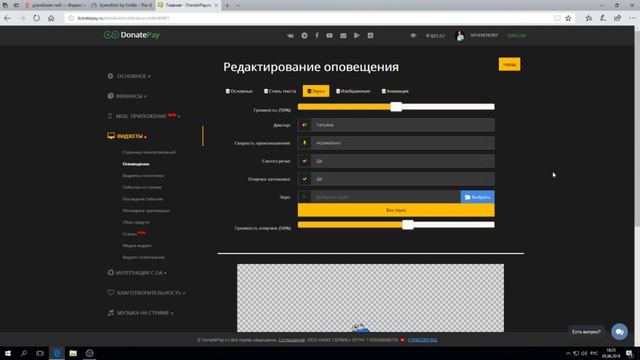Click the square icon after play-triangle in header
This screenshot has width=640, height=360.
[370, 36]
